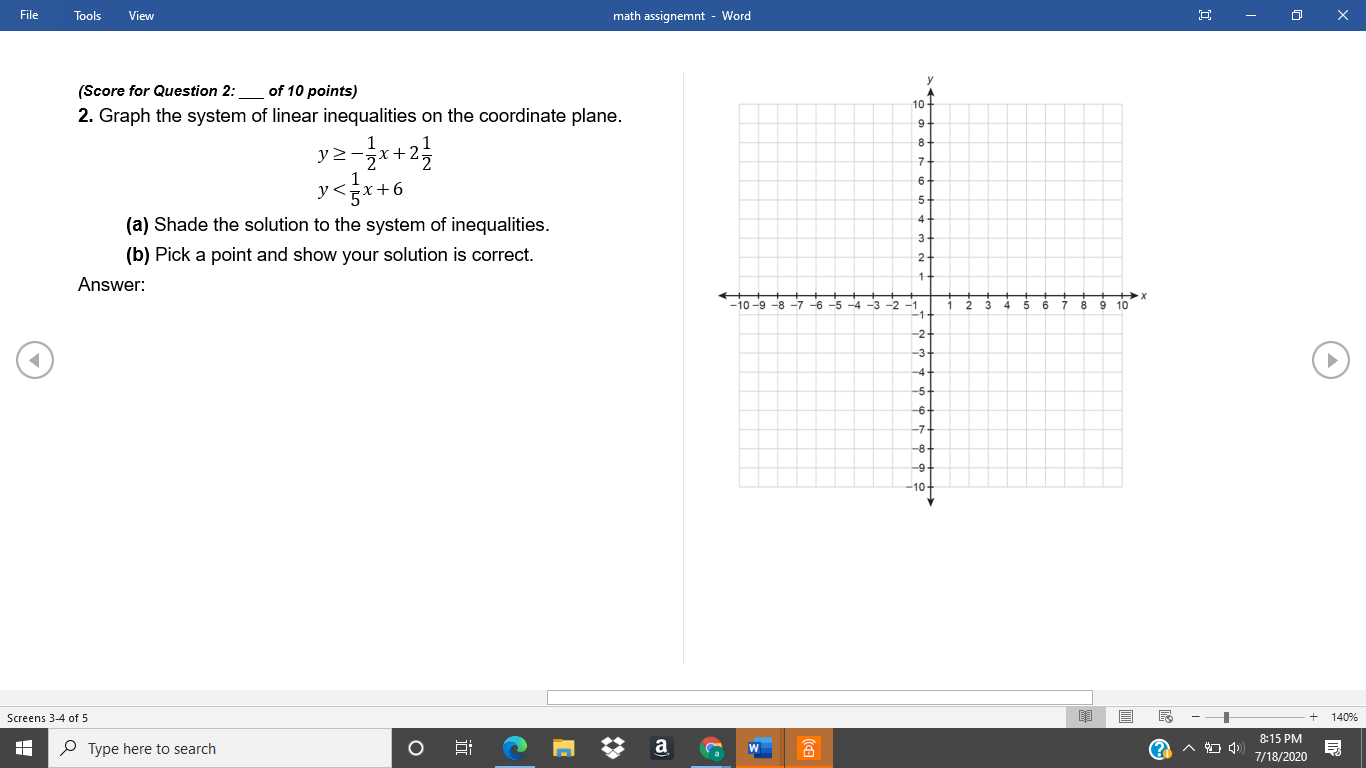This screenshot has height=768, width=1366.
Task: Open Google Chrome from the taskbar
Action: tap(711, 747)
